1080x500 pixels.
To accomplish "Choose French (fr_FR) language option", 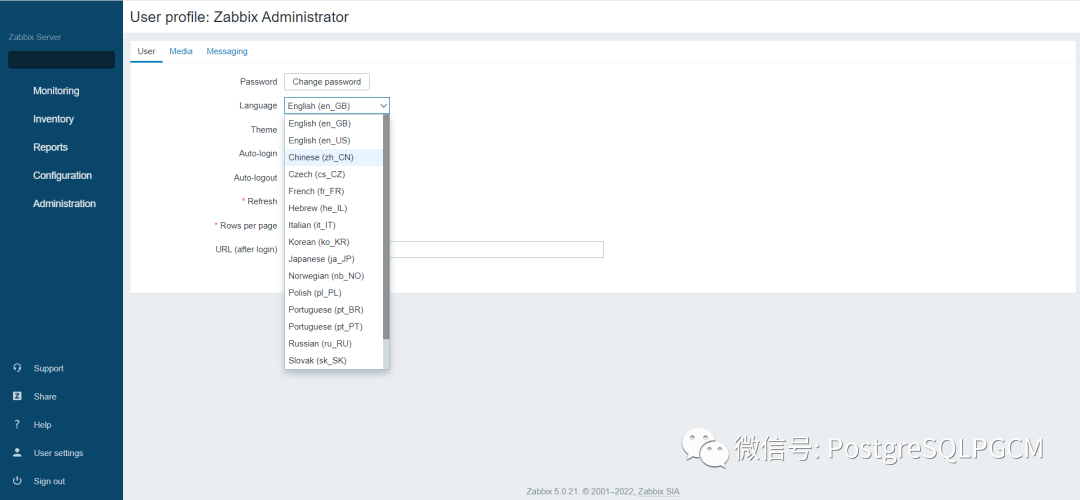I will coord(334,191).
